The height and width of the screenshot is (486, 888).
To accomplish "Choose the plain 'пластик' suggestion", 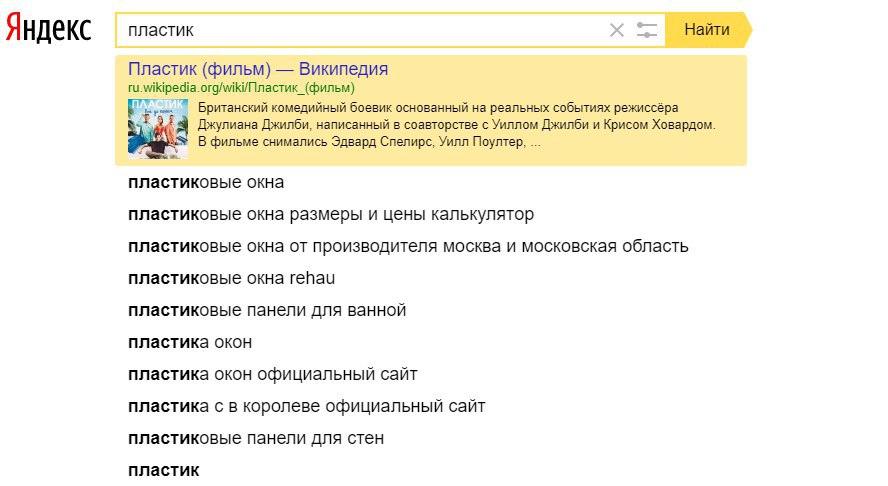I will 164,469.
